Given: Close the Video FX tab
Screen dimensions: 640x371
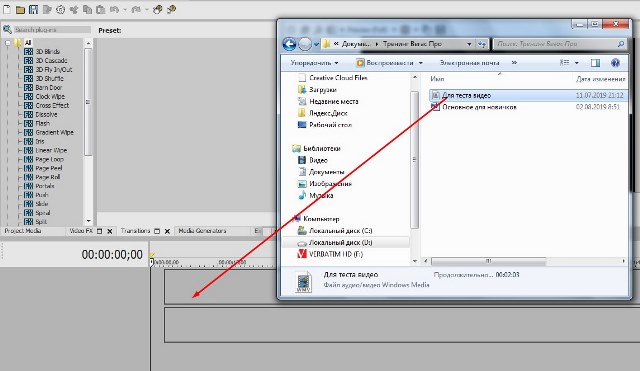Looking at the screenshot, I should coord(109,231).
